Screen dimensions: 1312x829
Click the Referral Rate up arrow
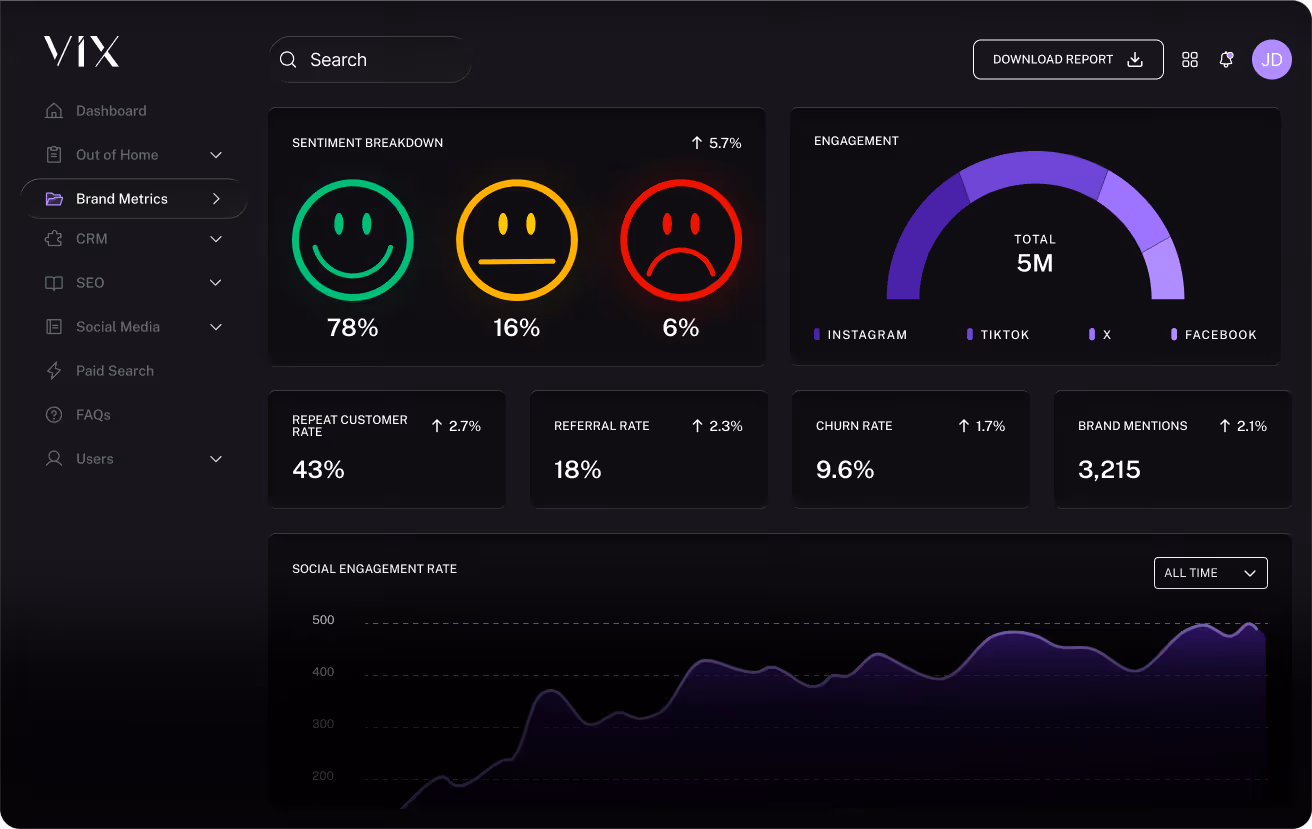(698, 426)
